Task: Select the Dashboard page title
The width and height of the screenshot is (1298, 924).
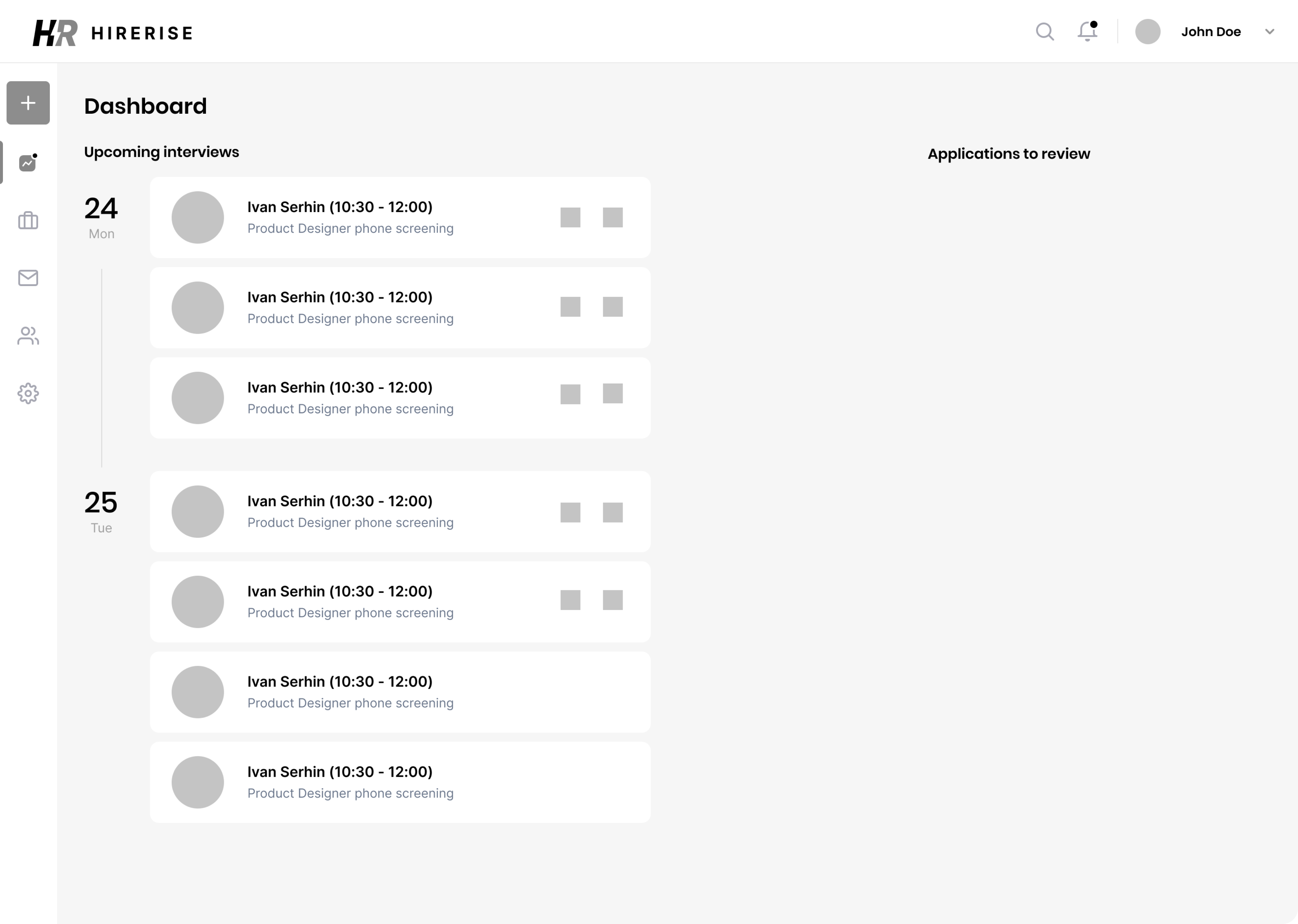Action: [x=146, y=106]
